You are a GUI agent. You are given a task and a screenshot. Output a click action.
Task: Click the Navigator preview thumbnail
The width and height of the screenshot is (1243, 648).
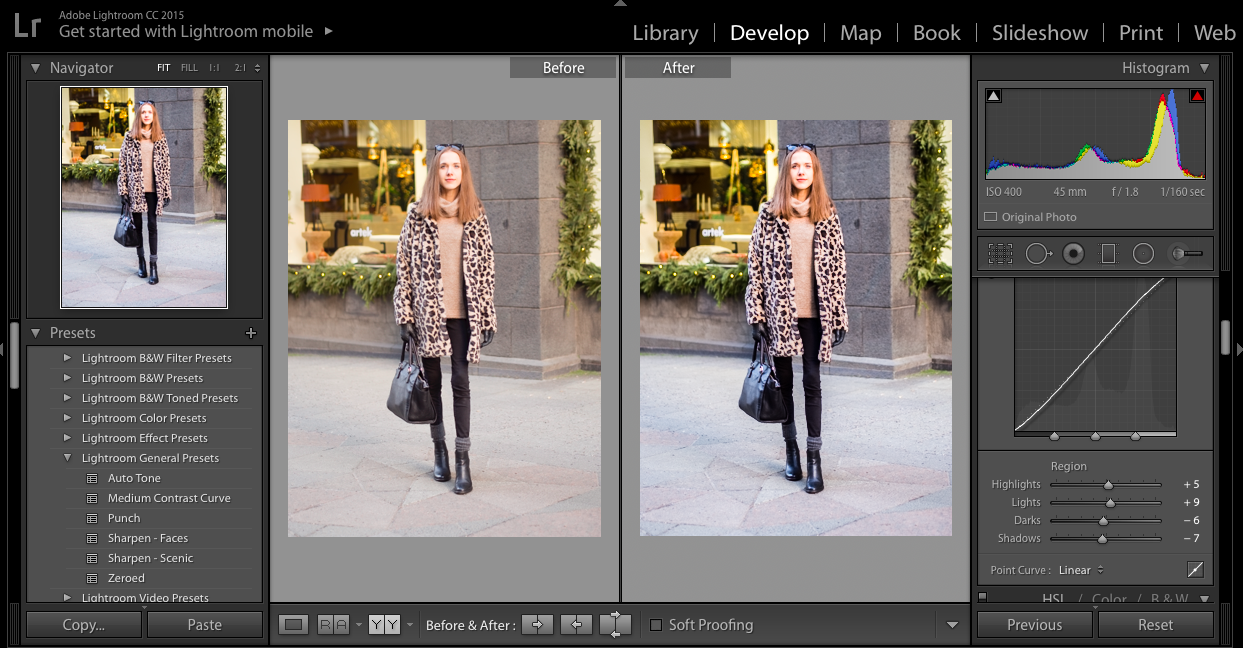(x=144, y=197)
